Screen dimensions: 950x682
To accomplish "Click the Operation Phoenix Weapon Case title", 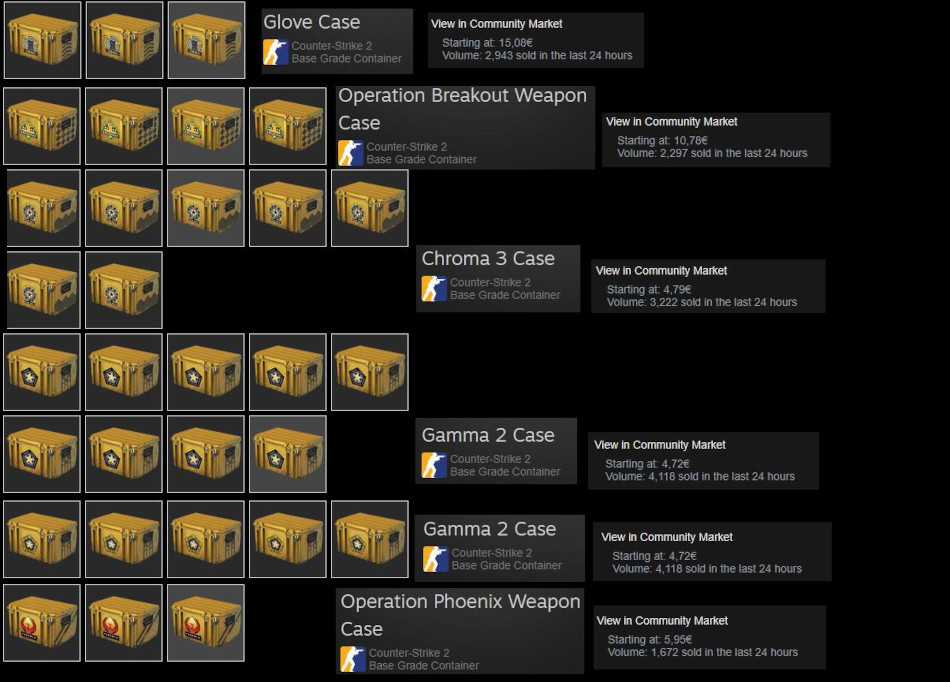I will coord(460,615).
